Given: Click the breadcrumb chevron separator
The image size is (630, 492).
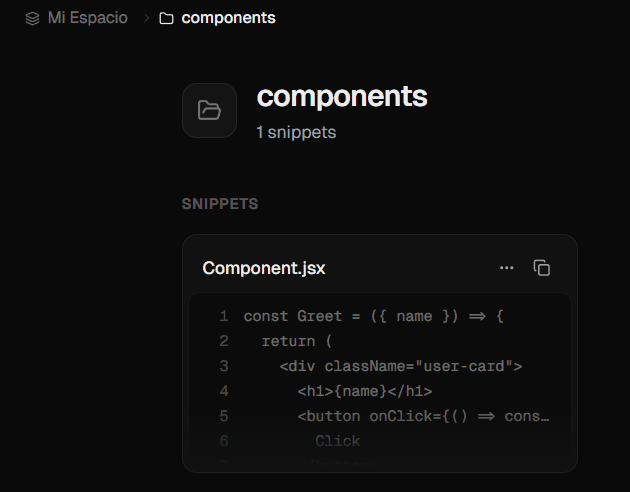Looking at the screenshot, I should coord(146,18).
